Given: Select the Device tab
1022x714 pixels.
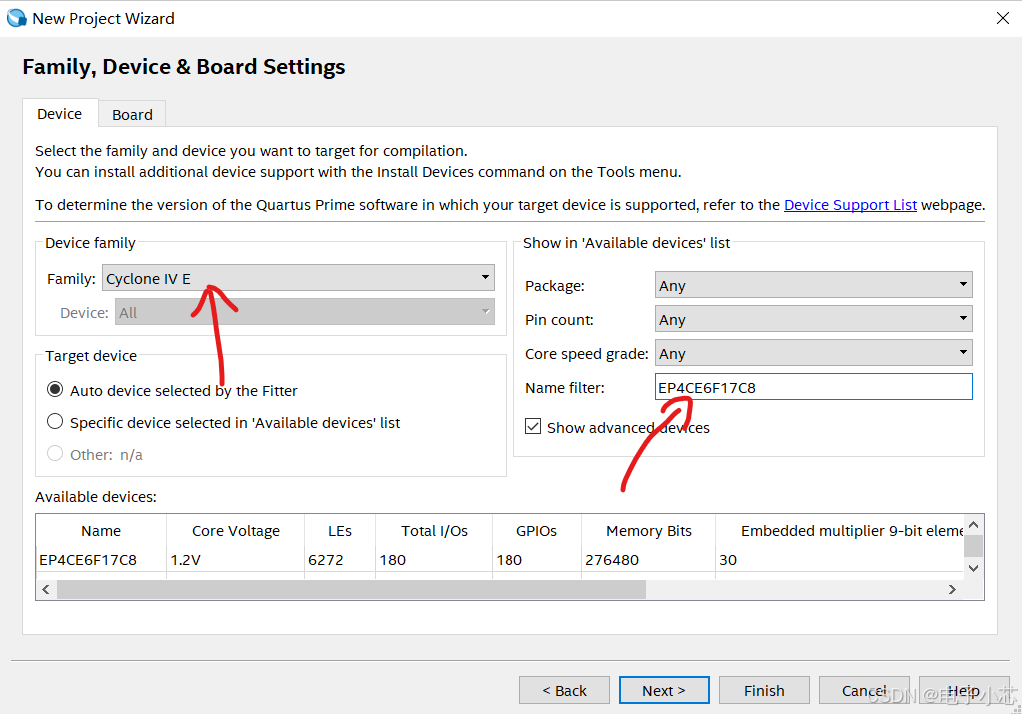Looking at the screenshot, I should point(59,114).
